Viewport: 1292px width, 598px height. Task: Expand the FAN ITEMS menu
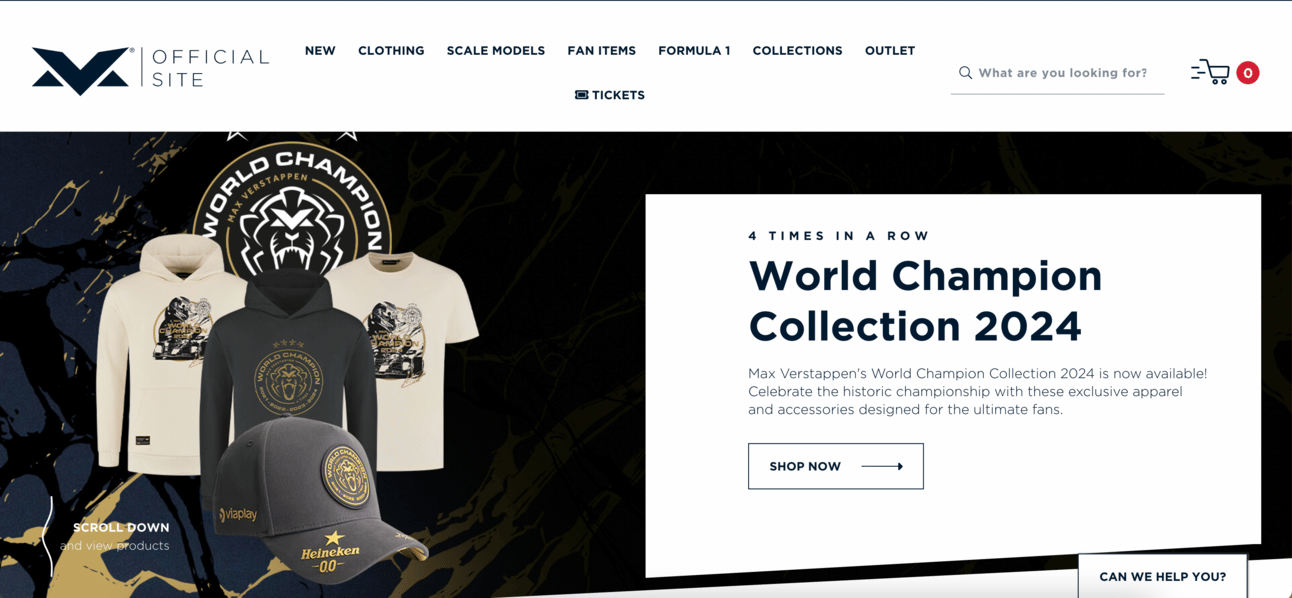click(x=601, y=51)
